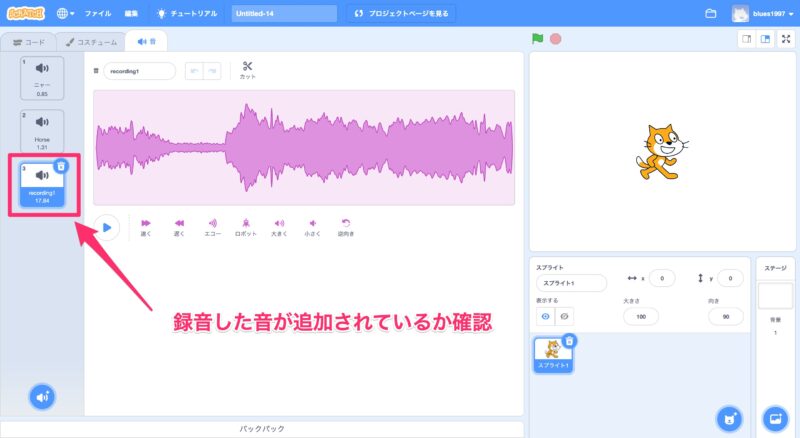This screenshot has width=800, height=438.
Task: Click the See Project Page button
Action: (402, 14)
